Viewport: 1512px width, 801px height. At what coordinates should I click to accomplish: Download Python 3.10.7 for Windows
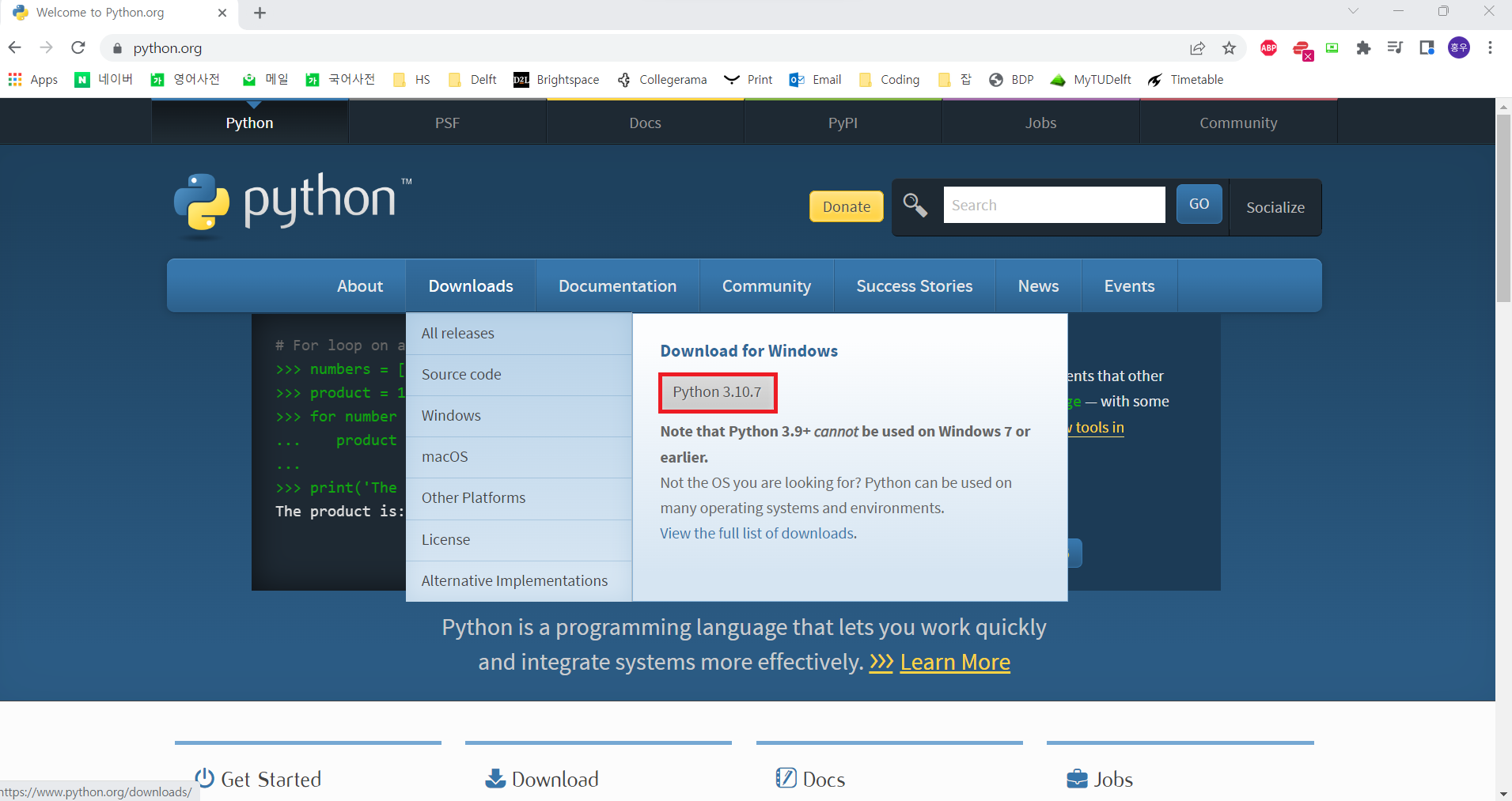[718, 392]
